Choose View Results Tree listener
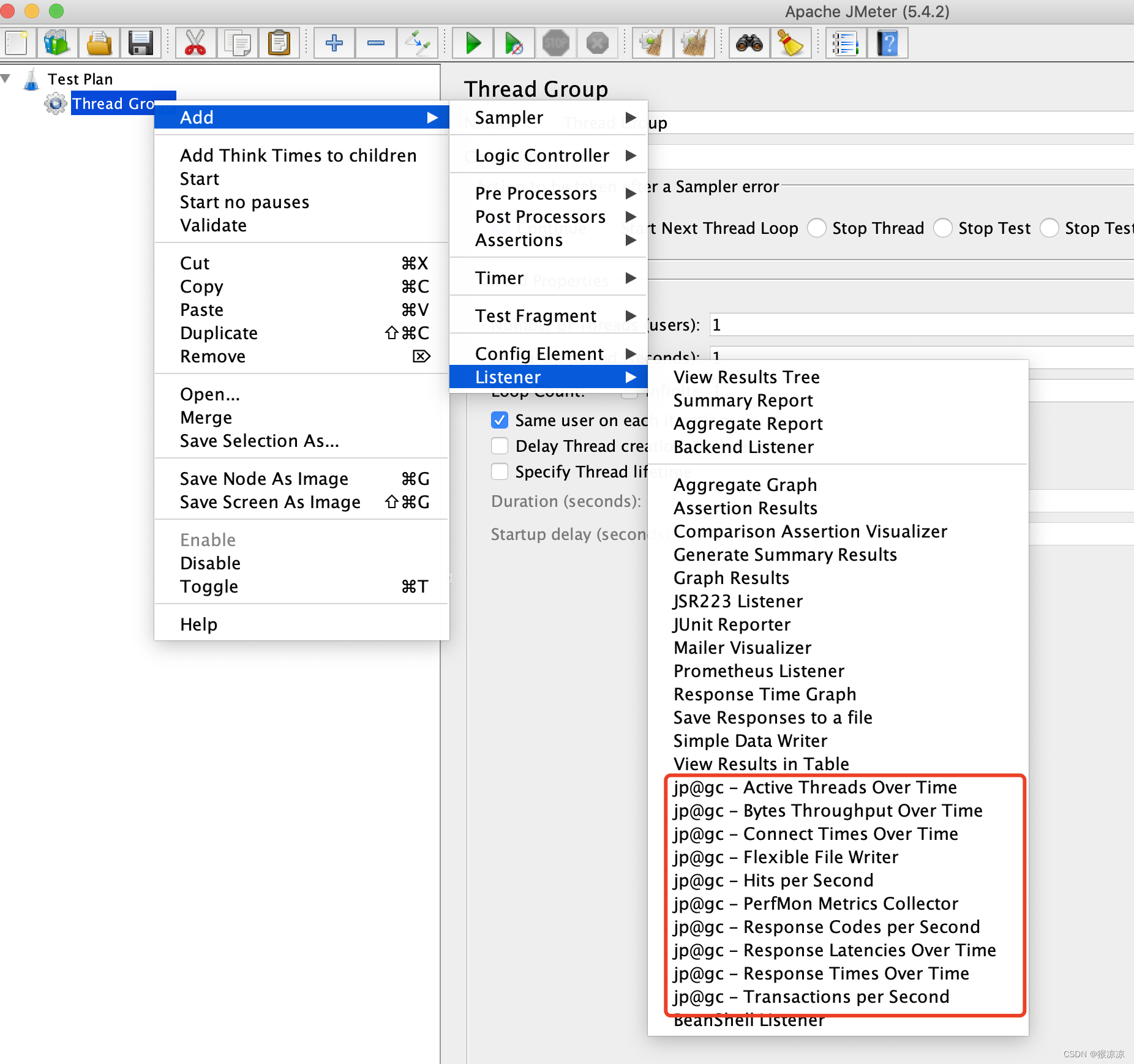This screenshot has height=1064, width=1134. coord(838,377)
